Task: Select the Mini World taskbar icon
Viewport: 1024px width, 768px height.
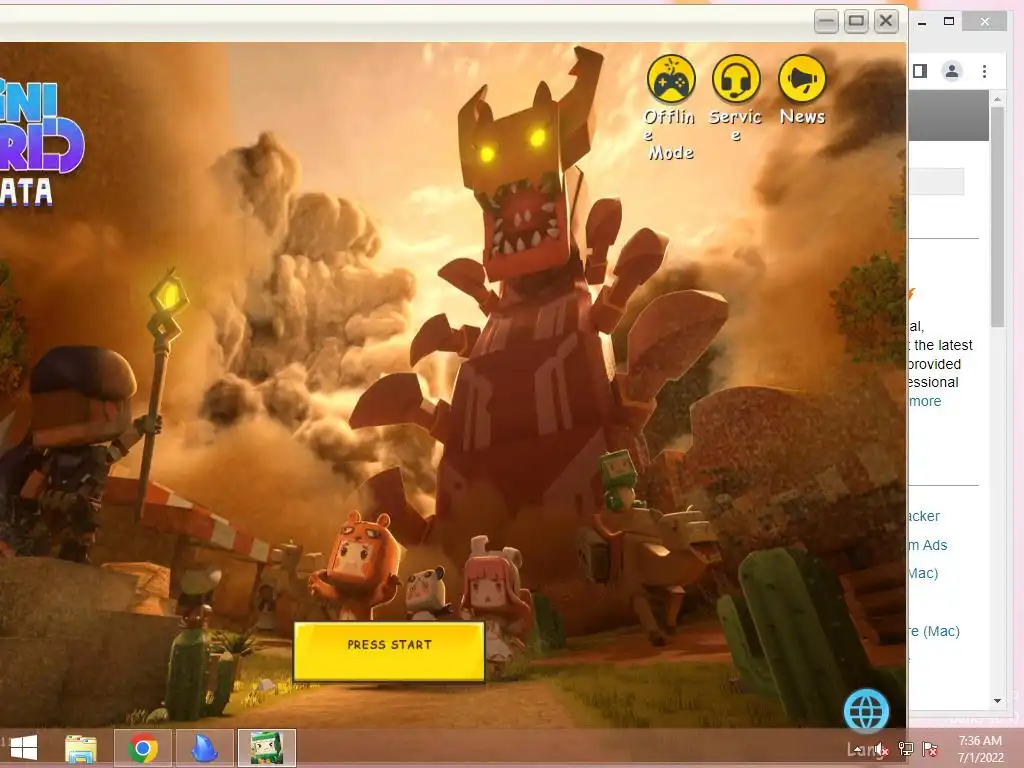Action: pos(266,748)
